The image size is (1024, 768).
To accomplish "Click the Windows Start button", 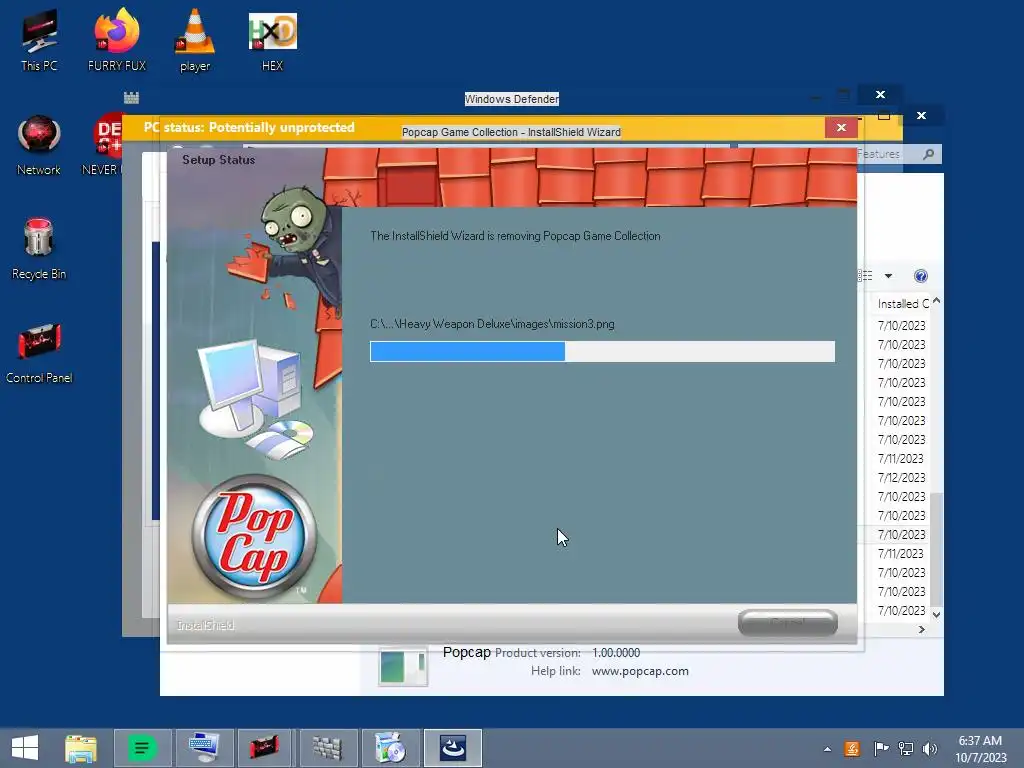I will [25, 748].
